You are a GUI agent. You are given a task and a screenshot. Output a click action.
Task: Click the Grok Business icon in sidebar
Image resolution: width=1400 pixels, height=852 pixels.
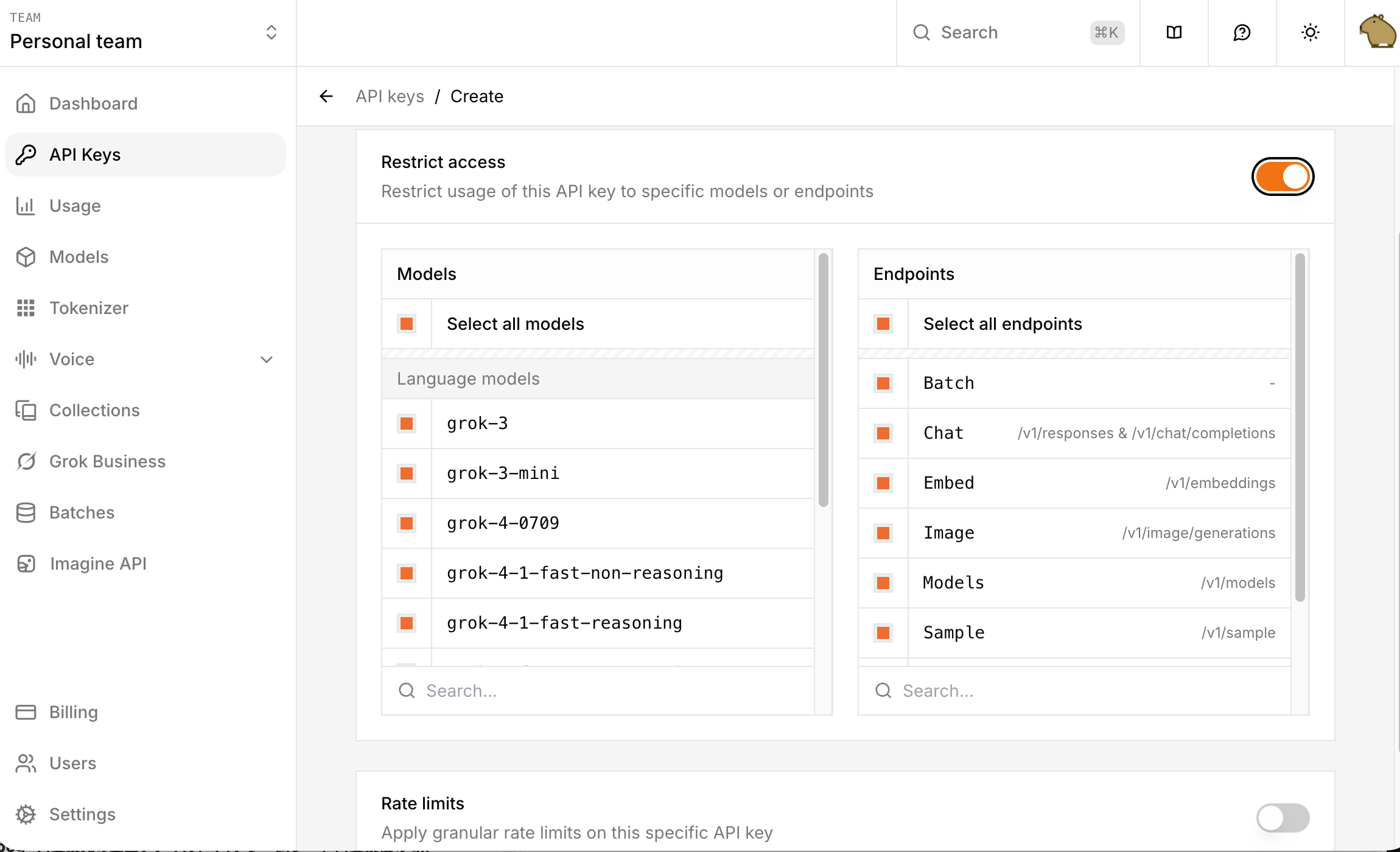pos(26,461)
